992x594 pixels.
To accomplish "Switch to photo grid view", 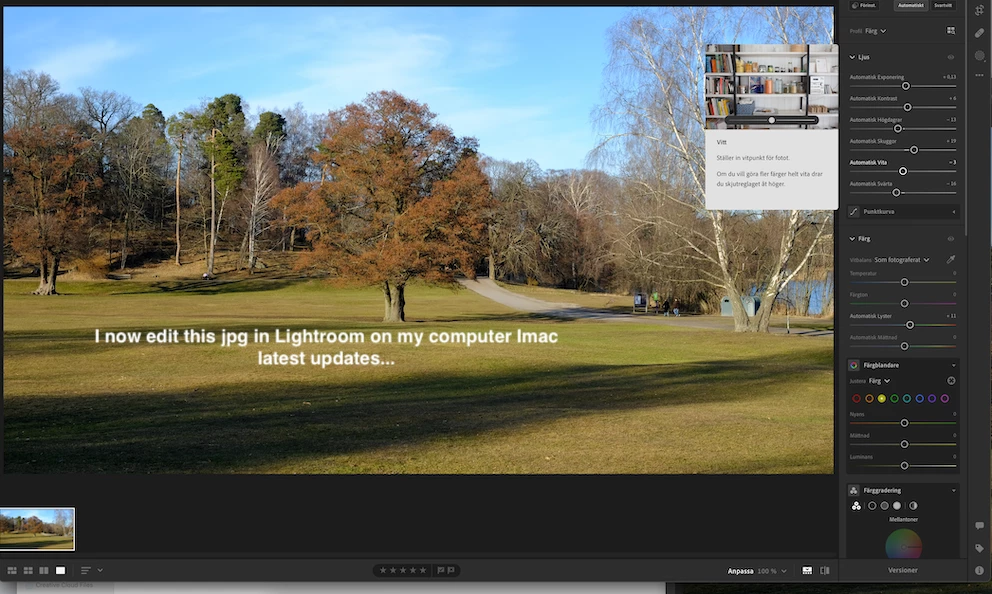I will tap(12, 570).
